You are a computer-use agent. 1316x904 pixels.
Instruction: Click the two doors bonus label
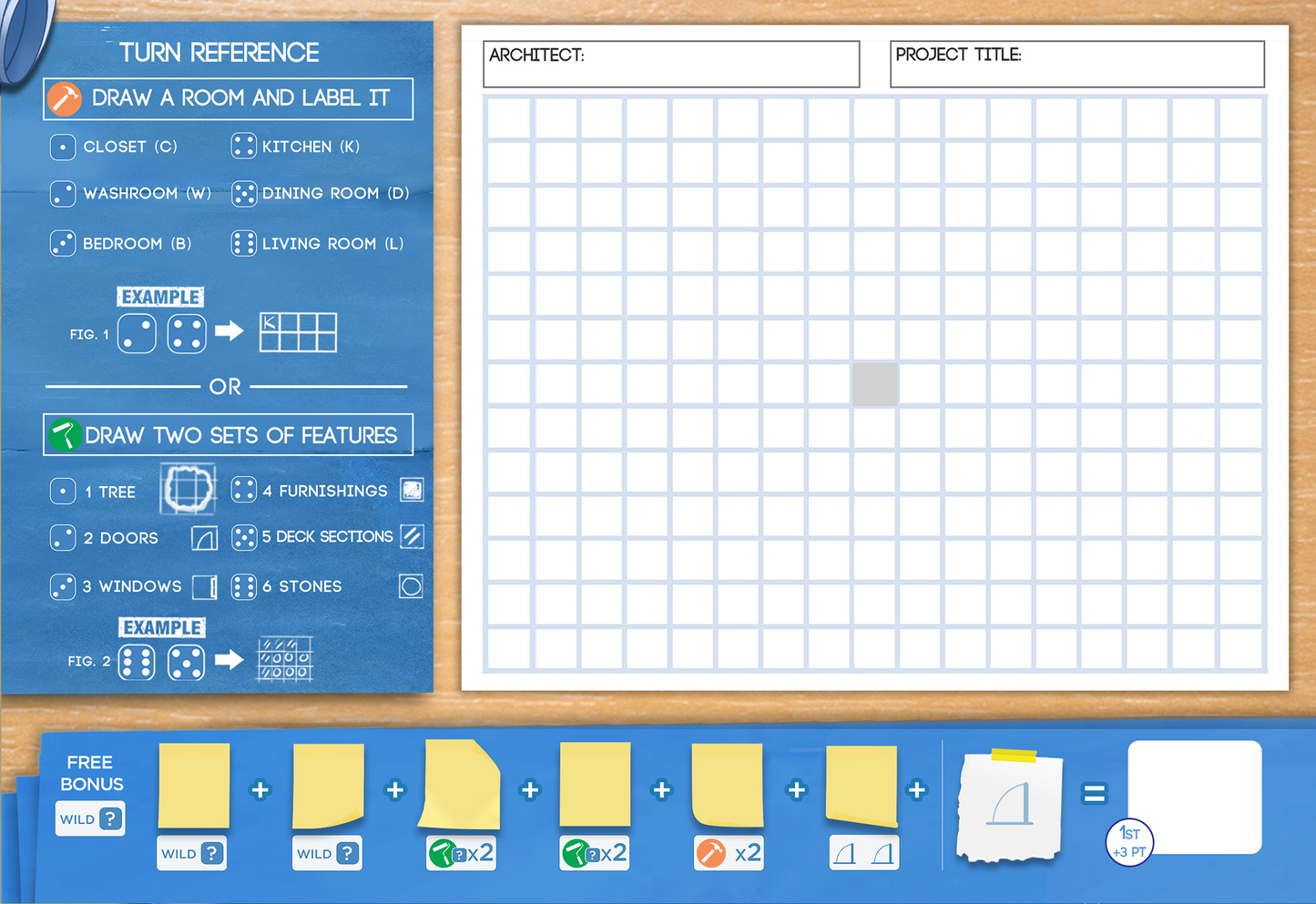click(x=863, y=853)
